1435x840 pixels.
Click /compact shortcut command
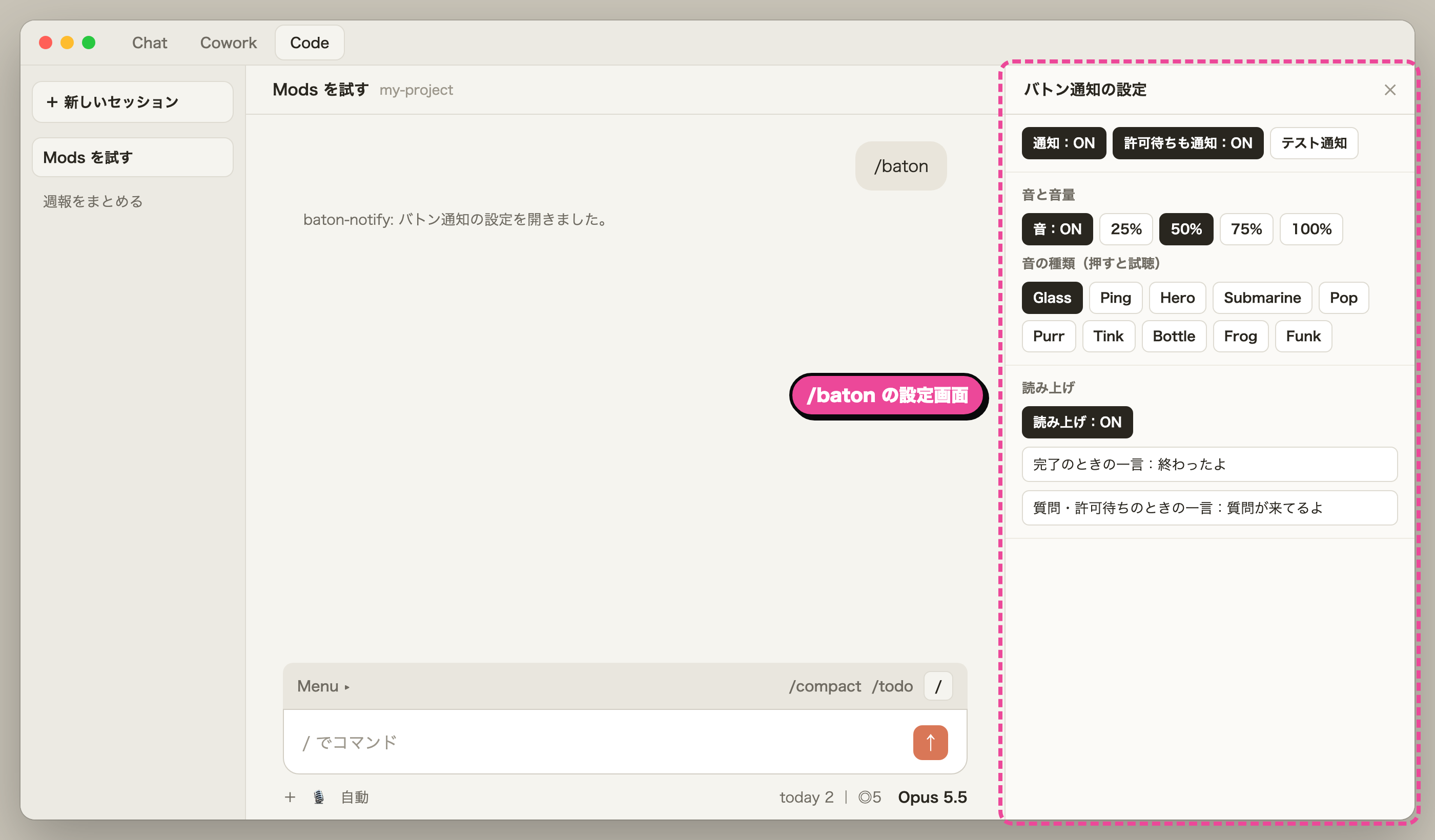coord(825,686)
